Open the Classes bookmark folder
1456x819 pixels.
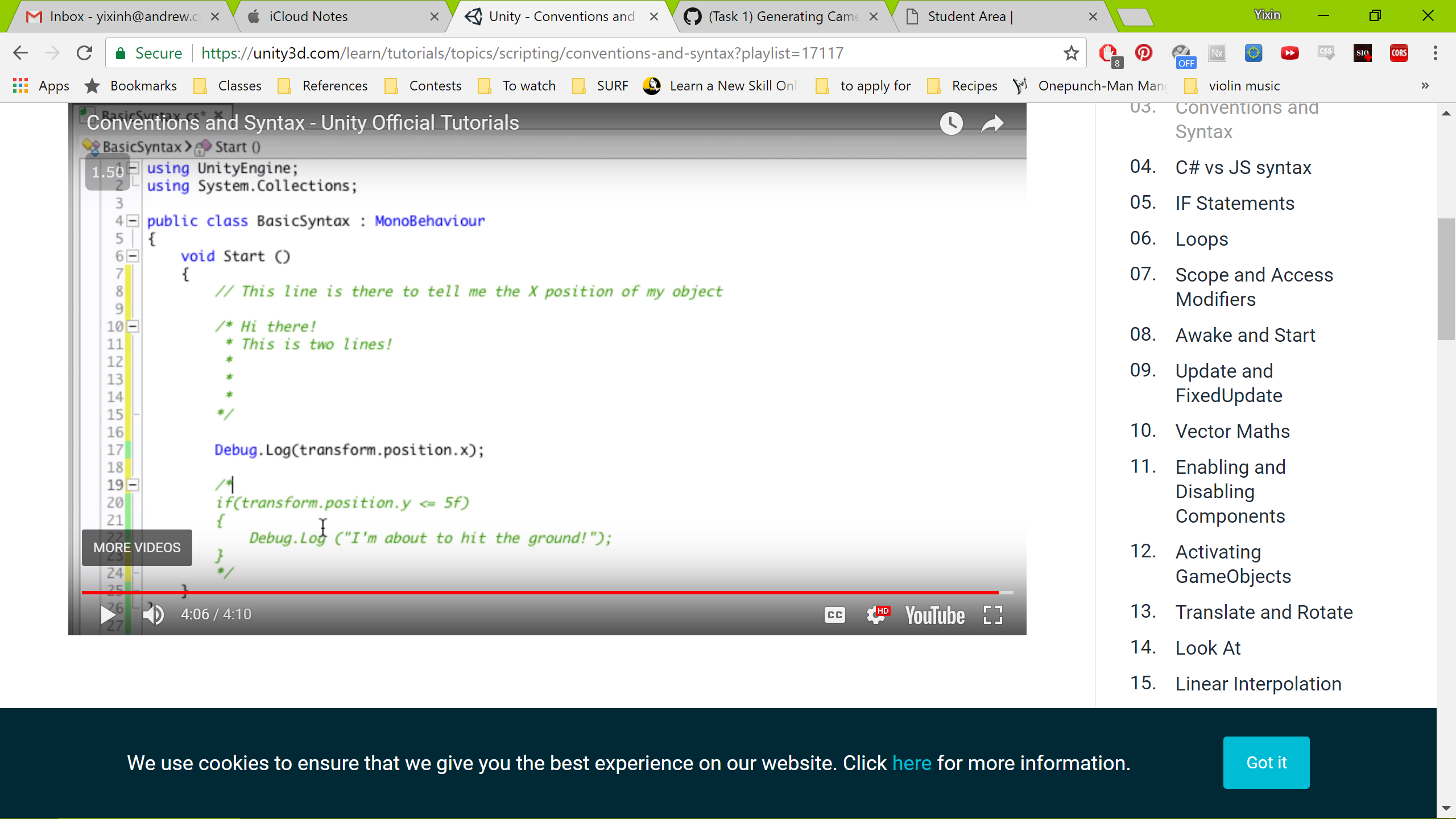[x=227, y=86]
